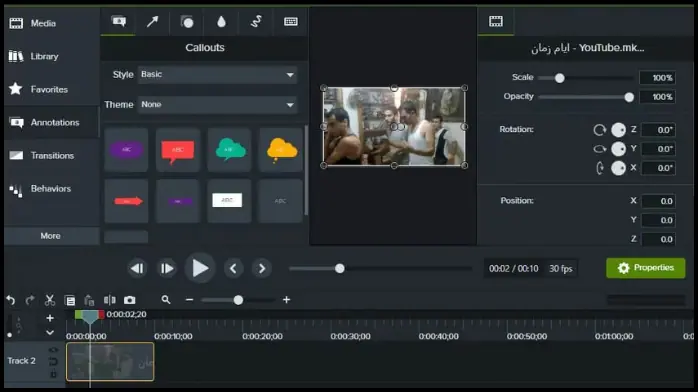Open the Behaviors panel
This screenshot has width=698, height=392.
tap(51, 189)
